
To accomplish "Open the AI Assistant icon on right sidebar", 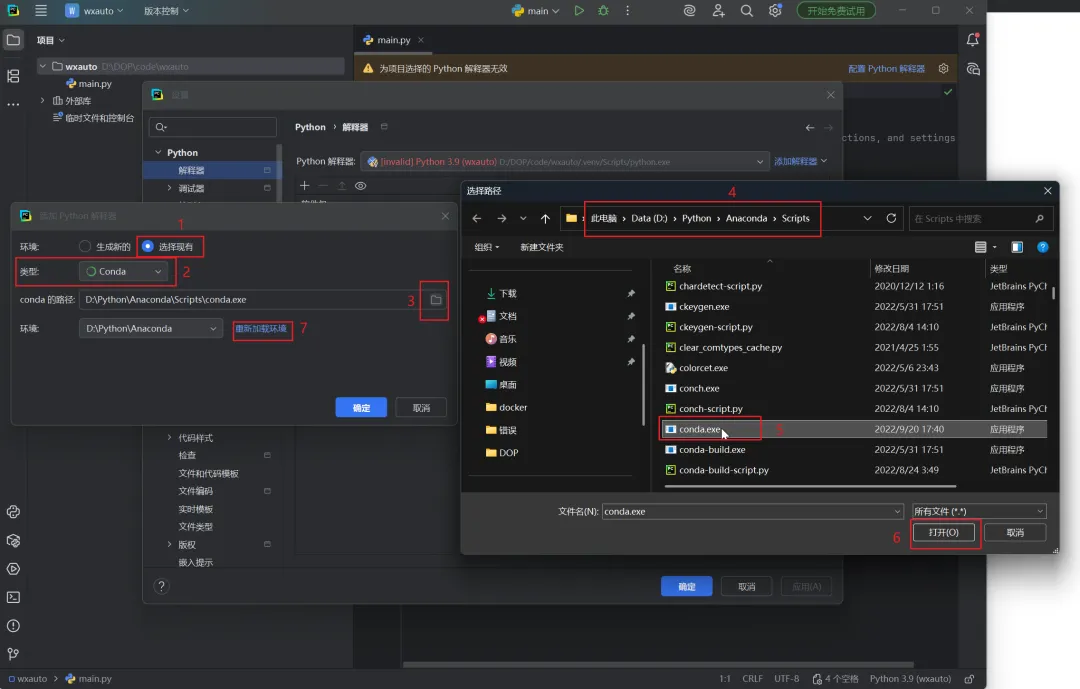I will pyautogui.click(x=973, y=69).
